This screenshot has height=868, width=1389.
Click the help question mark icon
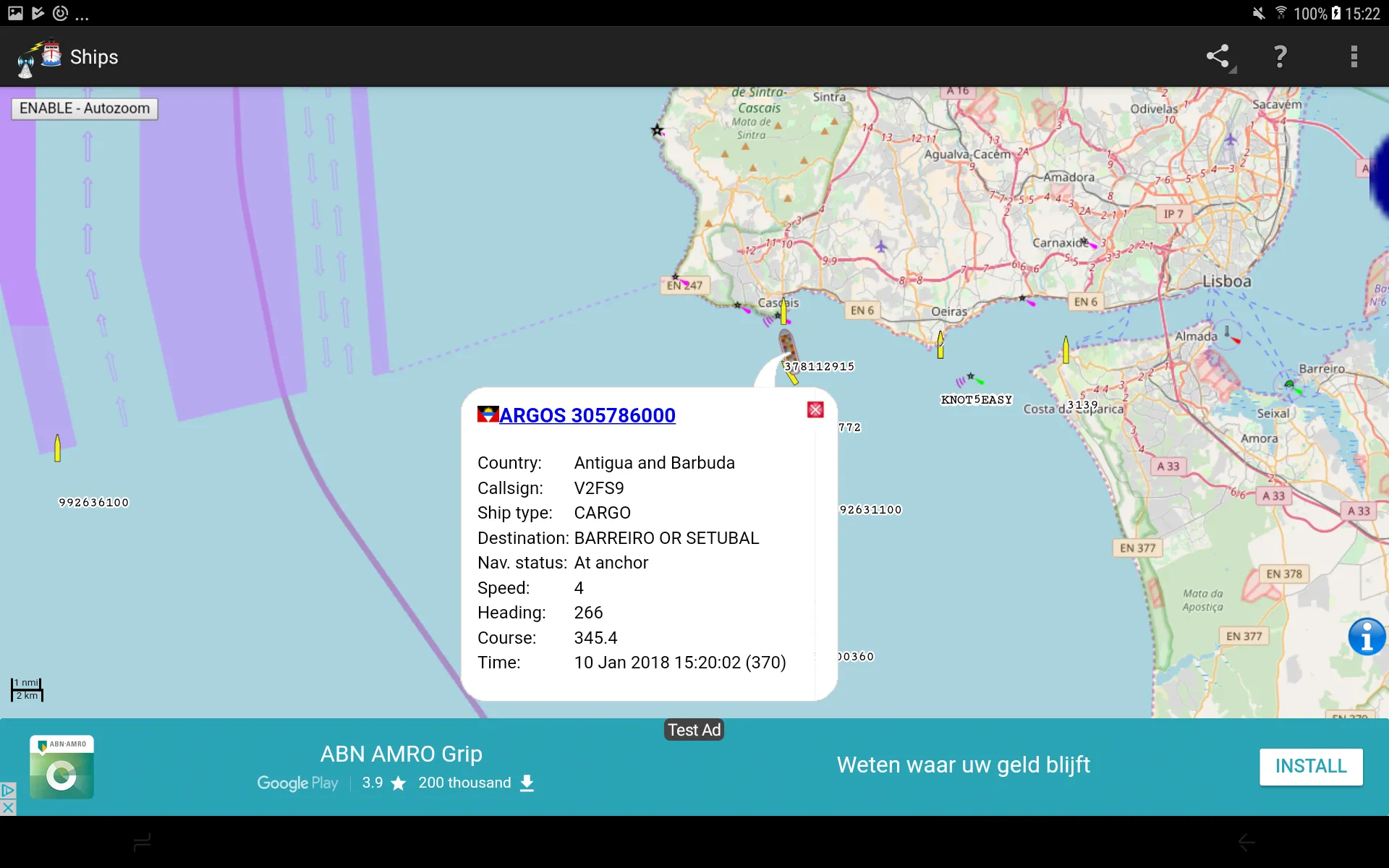[x=1281, y=57]
